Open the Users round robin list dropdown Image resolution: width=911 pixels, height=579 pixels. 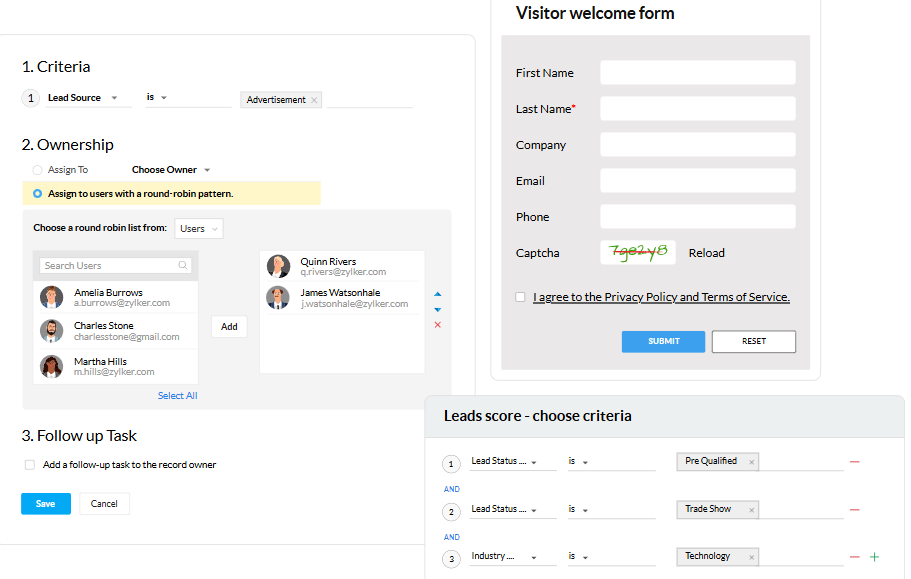pos(199,228)
